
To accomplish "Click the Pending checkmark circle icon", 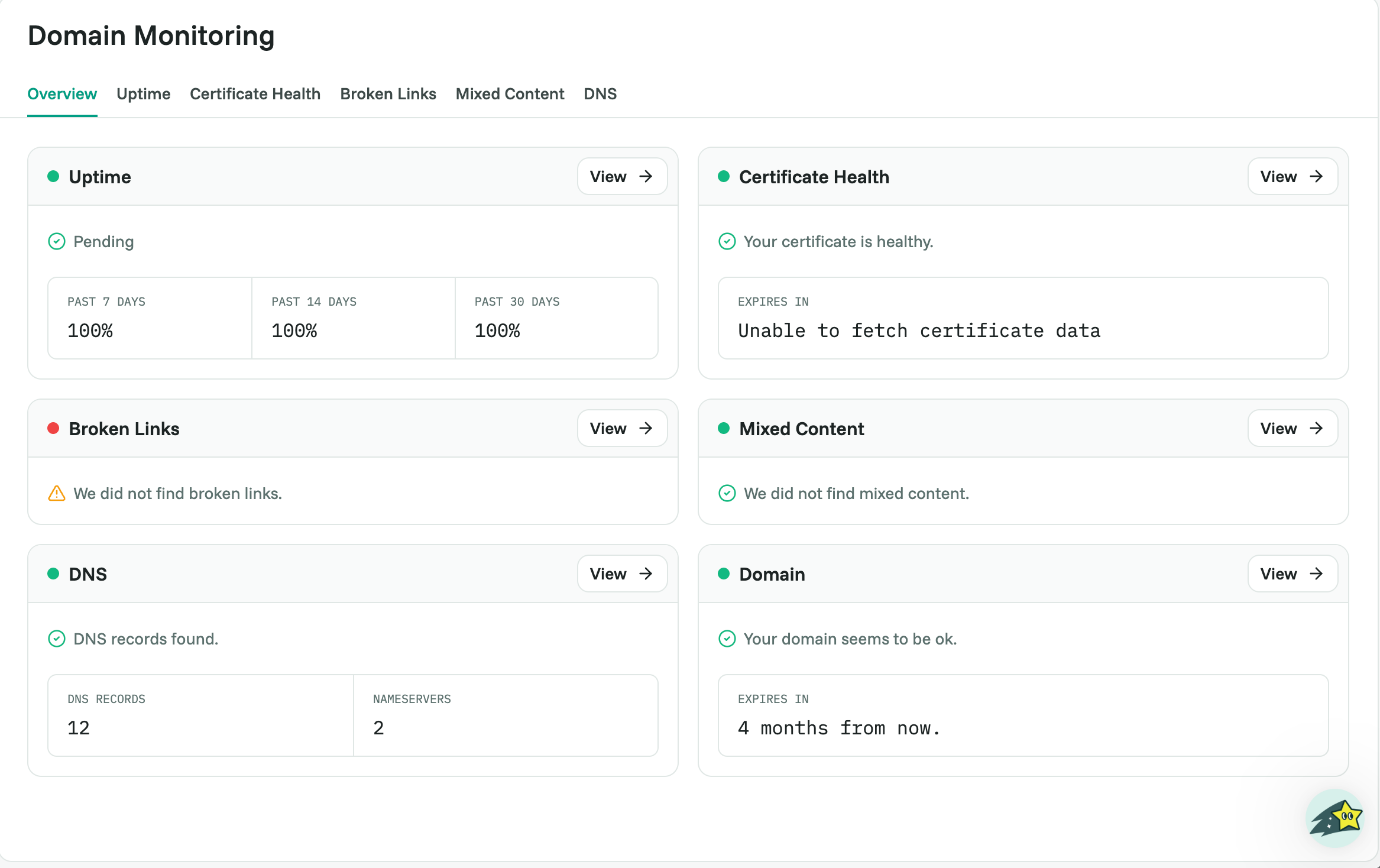I will tap(56, 241).
